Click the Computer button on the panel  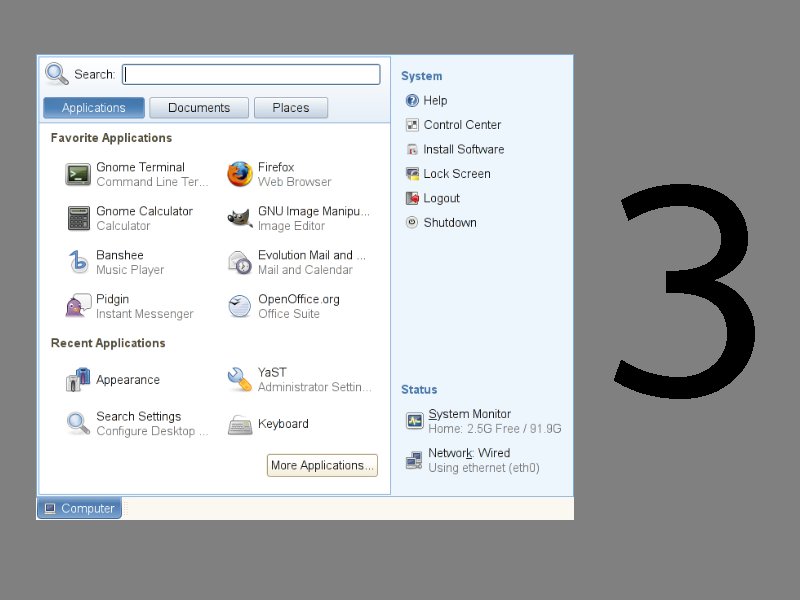(79, 508)
